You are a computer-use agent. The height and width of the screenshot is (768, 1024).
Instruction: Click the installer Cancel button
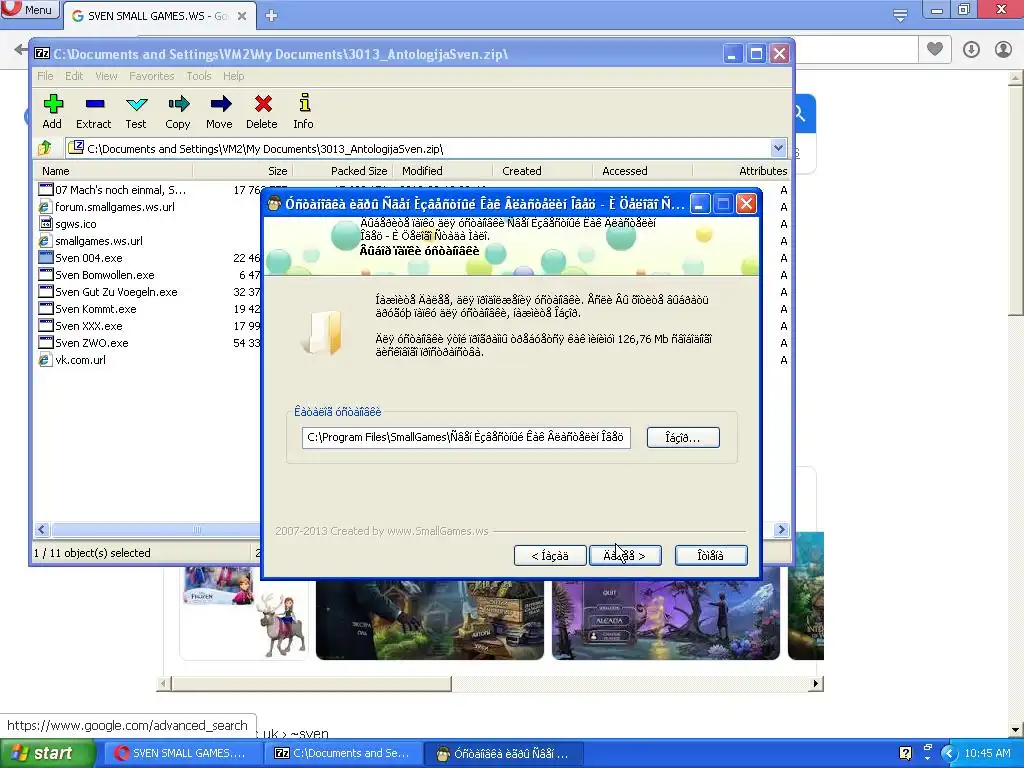coord(711,556)
